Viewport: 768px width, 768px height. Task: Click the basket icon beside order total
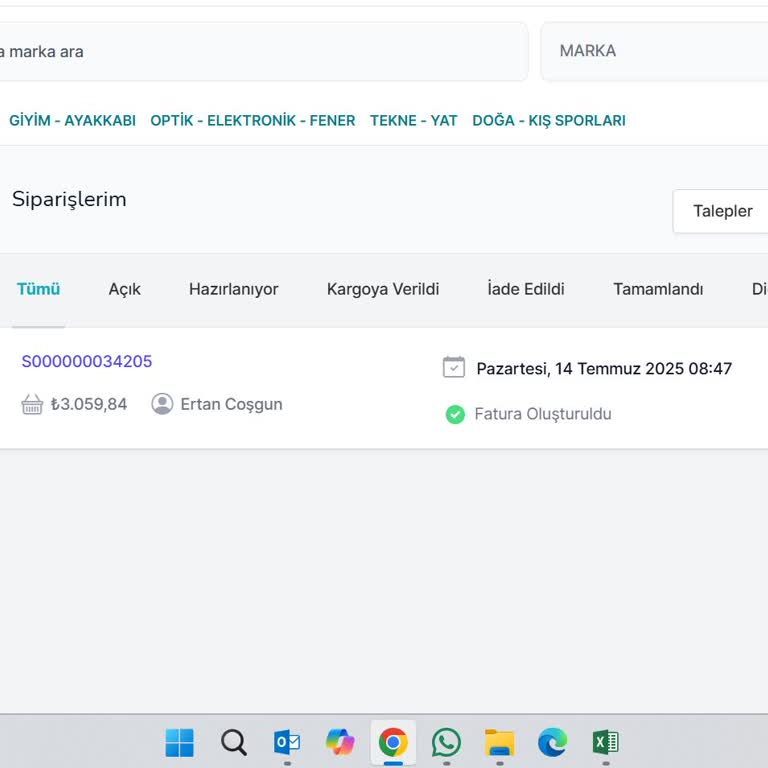[x=32, y=404]
